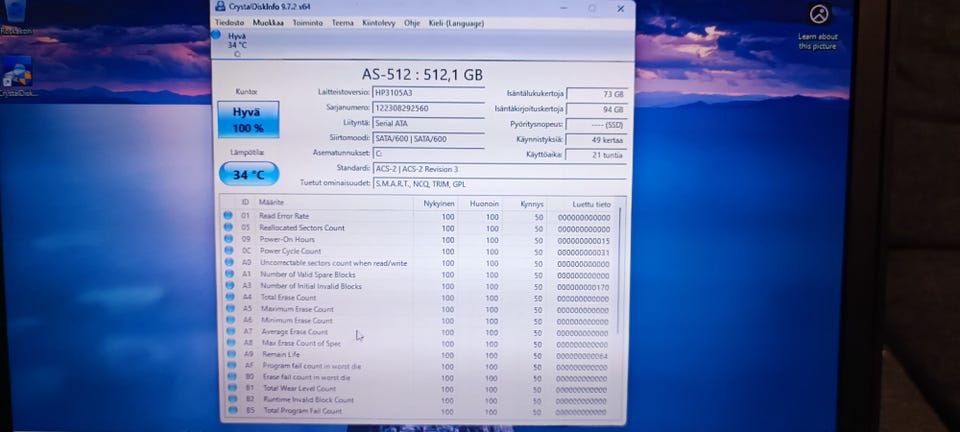The height and width of the screenshot is (432, 960).
Task: Click the Käyttöaika value 21 tuntia
Action: click(596, 155)
